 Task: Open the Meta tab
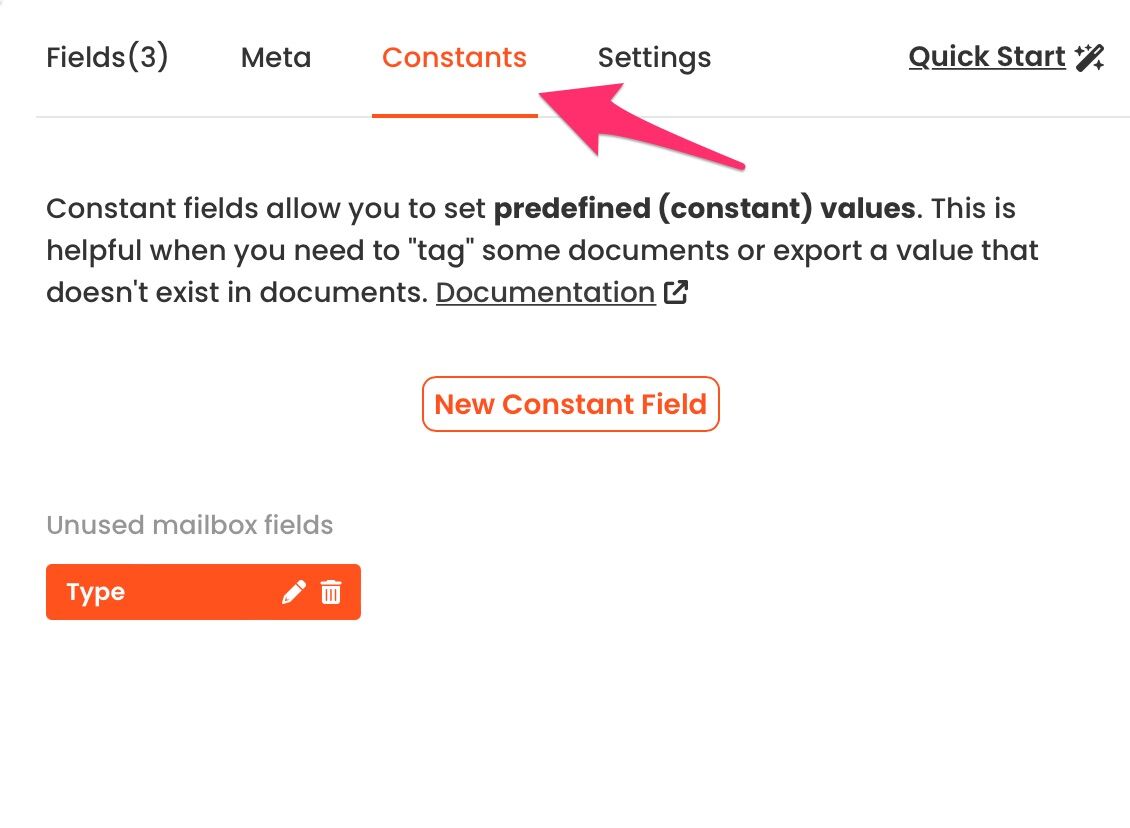pos(276,58)
